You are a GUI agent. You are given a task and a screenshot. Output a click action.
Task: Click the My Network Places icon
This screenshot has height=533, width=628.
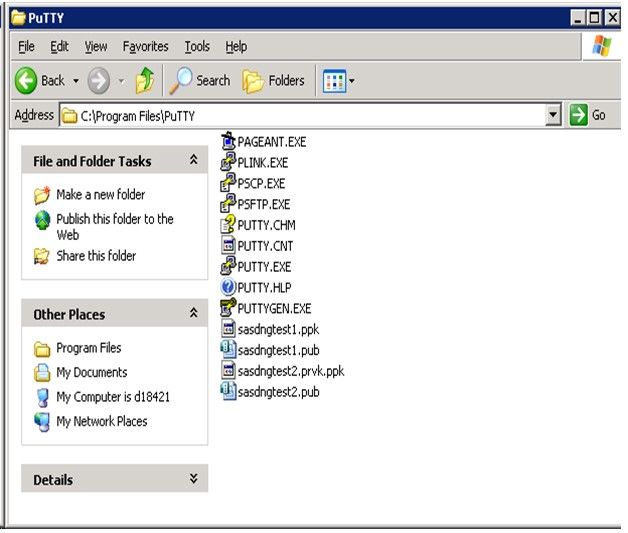(42, 422)
